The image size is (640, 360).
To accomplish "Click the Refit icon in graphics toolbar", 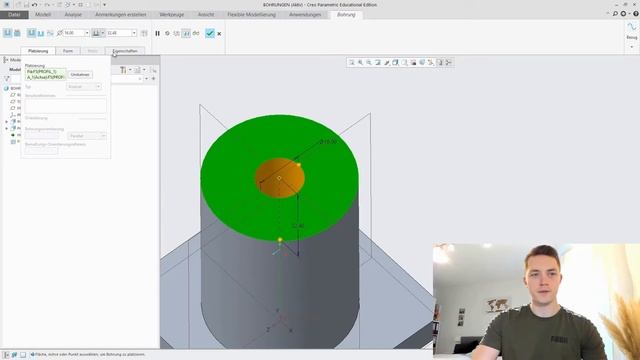I will [351, 62].
